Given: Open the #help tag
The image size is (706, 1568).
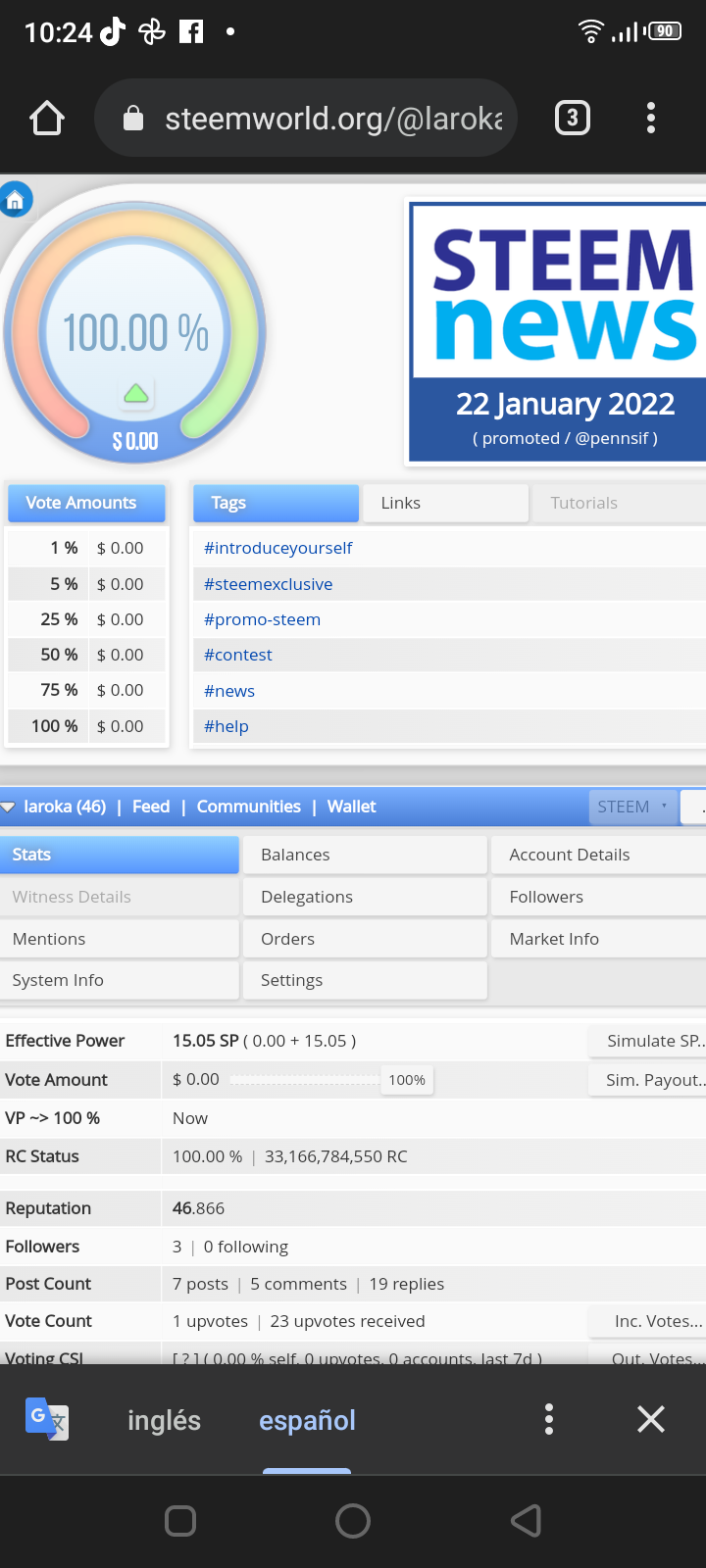Looking at the screenshot, I should point(226,726).
